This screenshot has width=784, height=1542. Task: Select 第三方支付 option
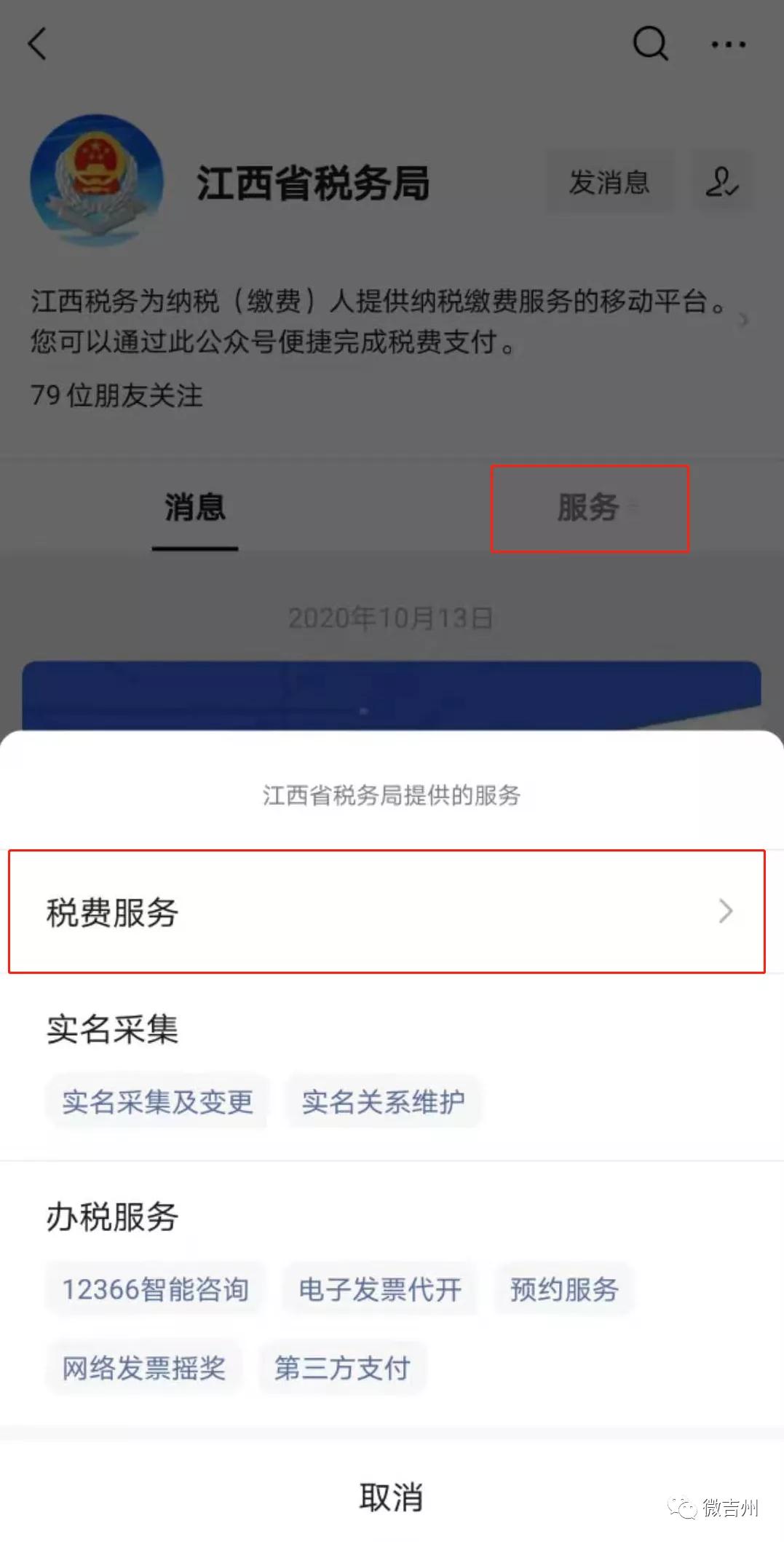pos(342,1368)
